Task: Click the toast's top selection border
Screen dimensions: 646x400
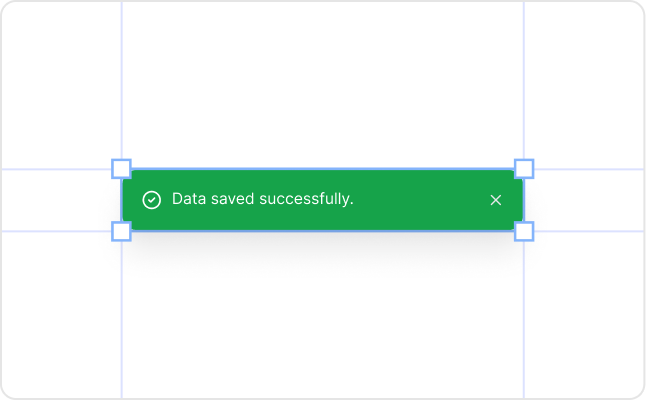Action: point(320,169)
